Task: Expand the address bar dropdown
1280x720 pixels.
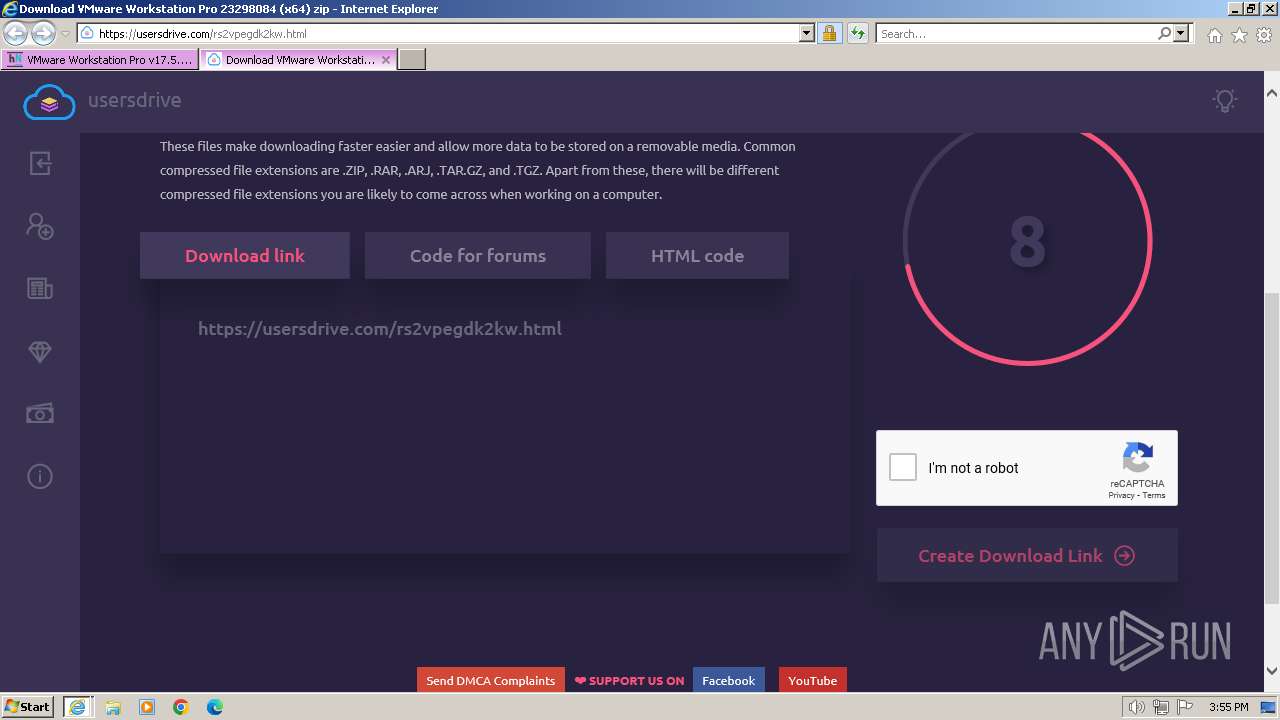Action: (807, 33)
